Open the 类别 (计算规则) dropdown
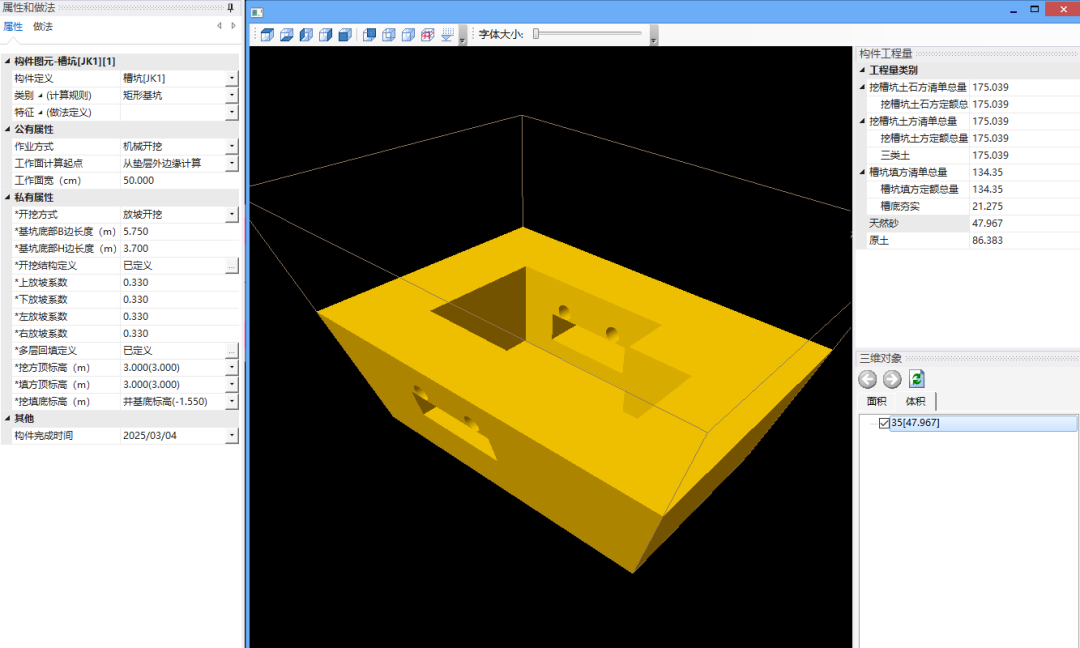Screen dimensions: 1080x648 231,95
